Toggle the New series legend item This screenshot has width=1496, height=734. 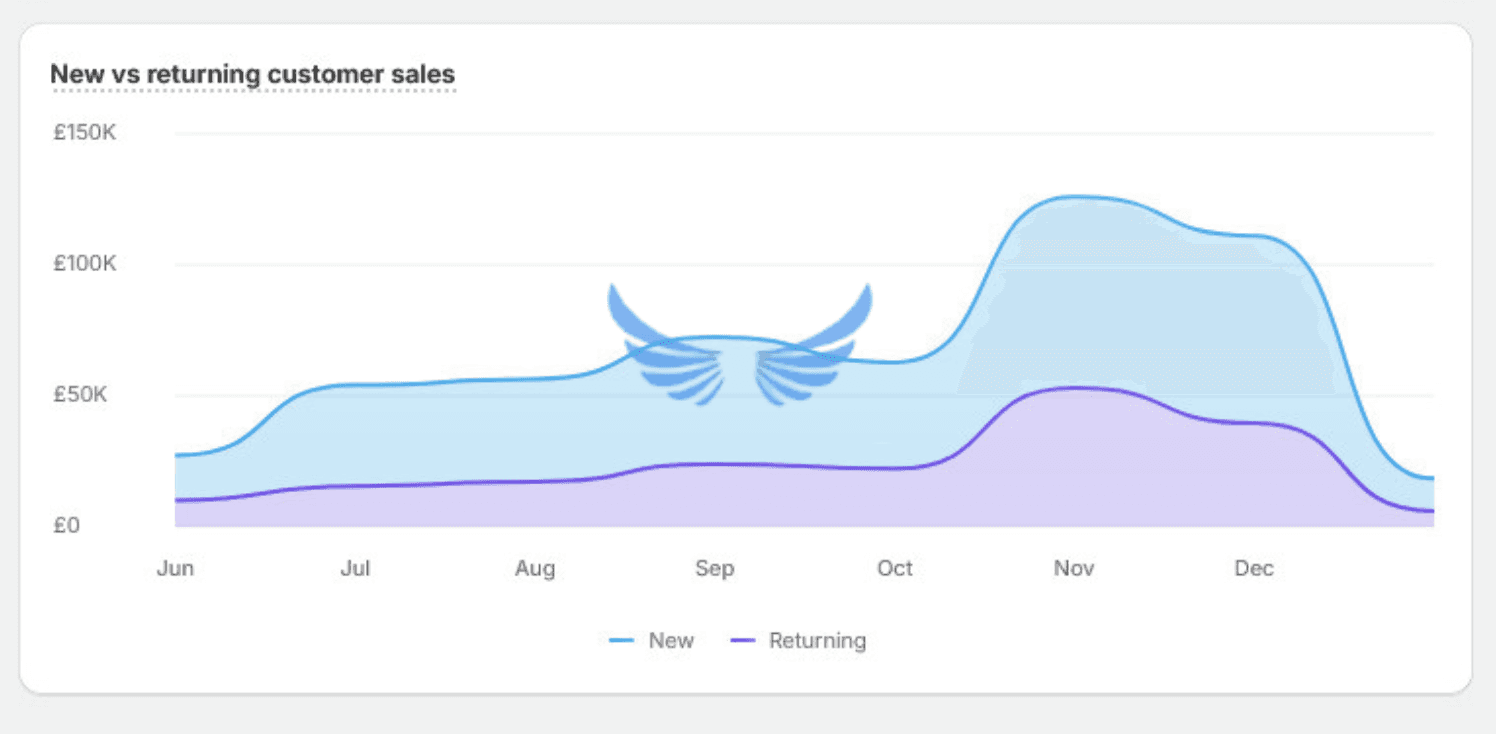click(652, 641)
